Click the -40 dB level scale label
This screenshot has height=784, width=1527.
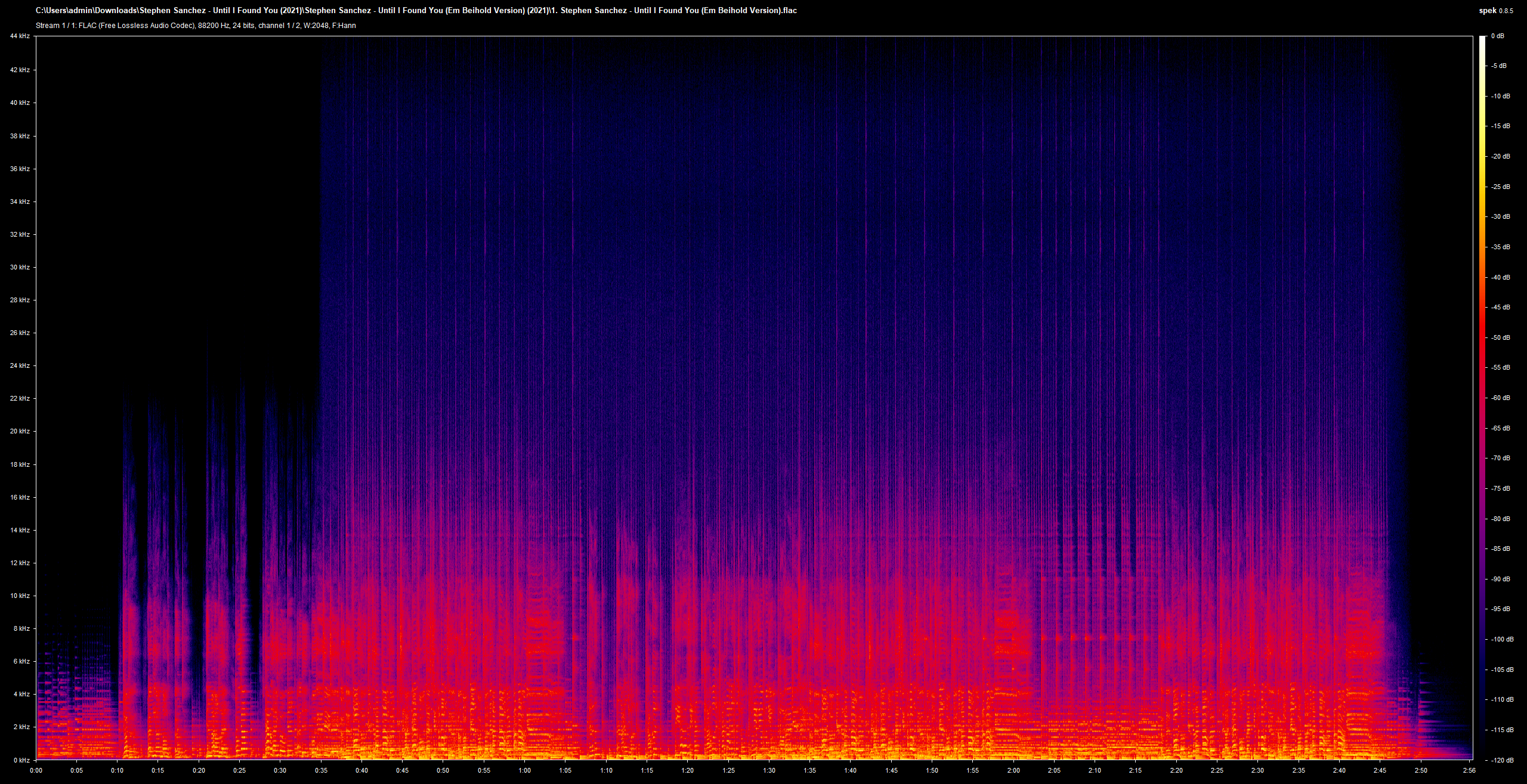[1501, 277]
